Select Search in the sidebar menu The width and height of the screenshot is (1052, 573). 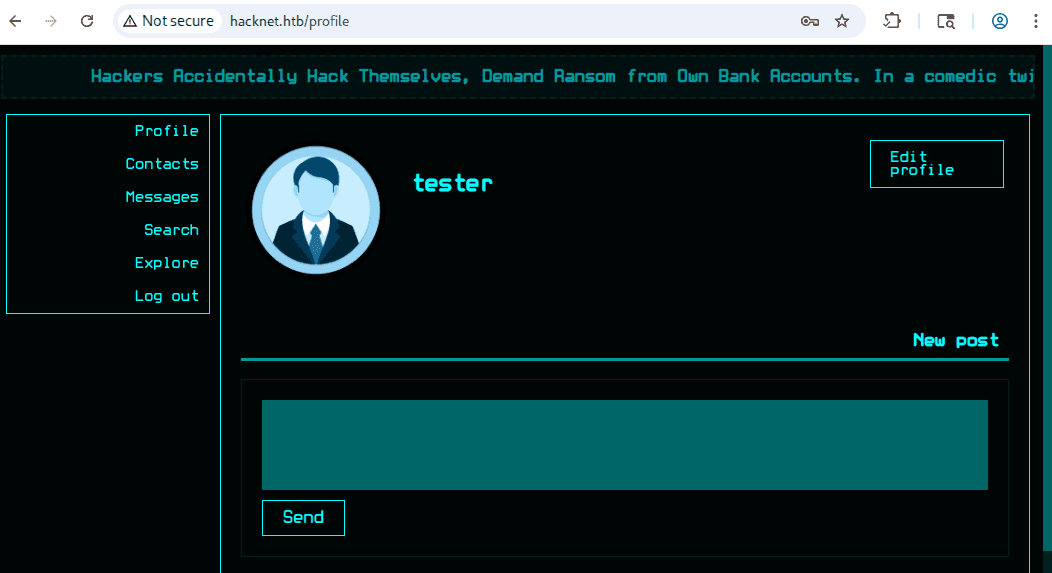point(171,230)
